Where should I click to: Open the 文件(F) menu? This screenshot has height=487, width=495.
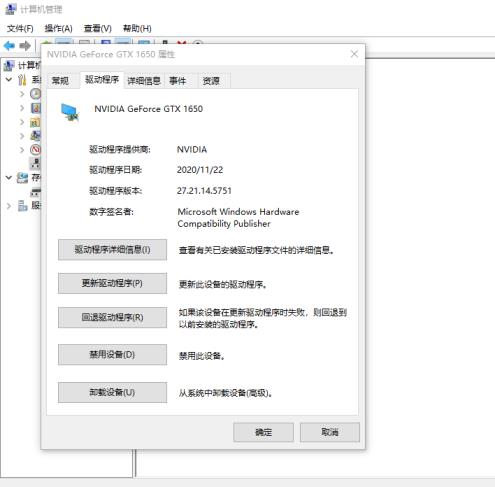point(20,29)
